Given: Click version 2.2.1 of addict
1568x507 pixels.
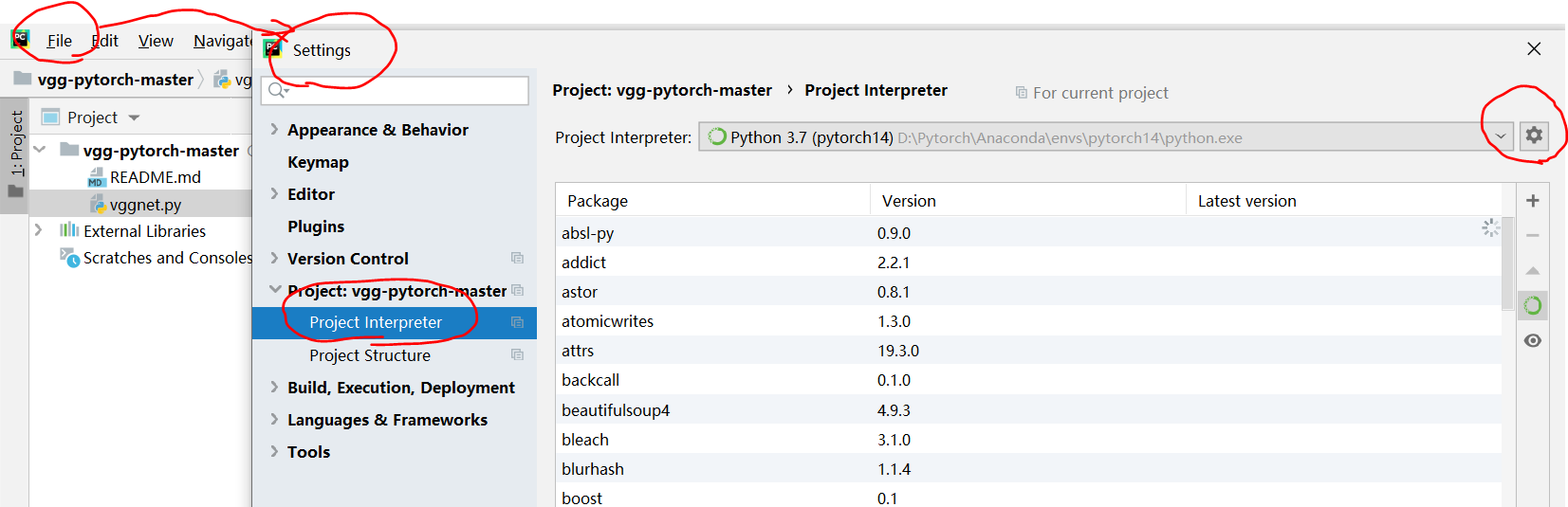Looking at the screenshot, I should 894,263.
